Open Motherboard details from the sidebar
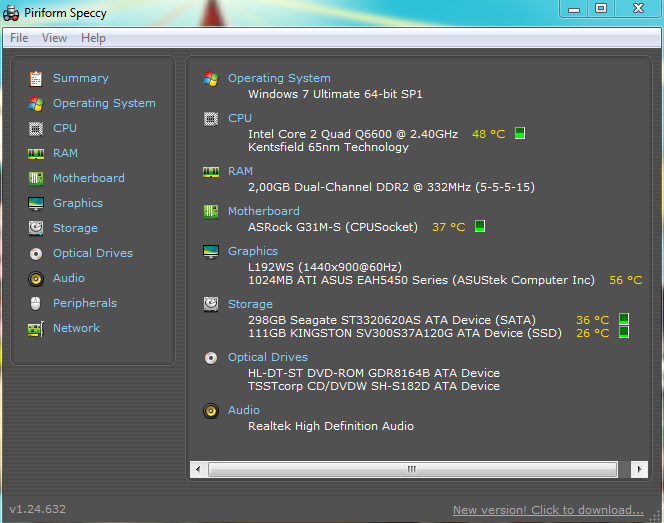The height and width of the screenshot is (523, 664). tap(89, 178)
